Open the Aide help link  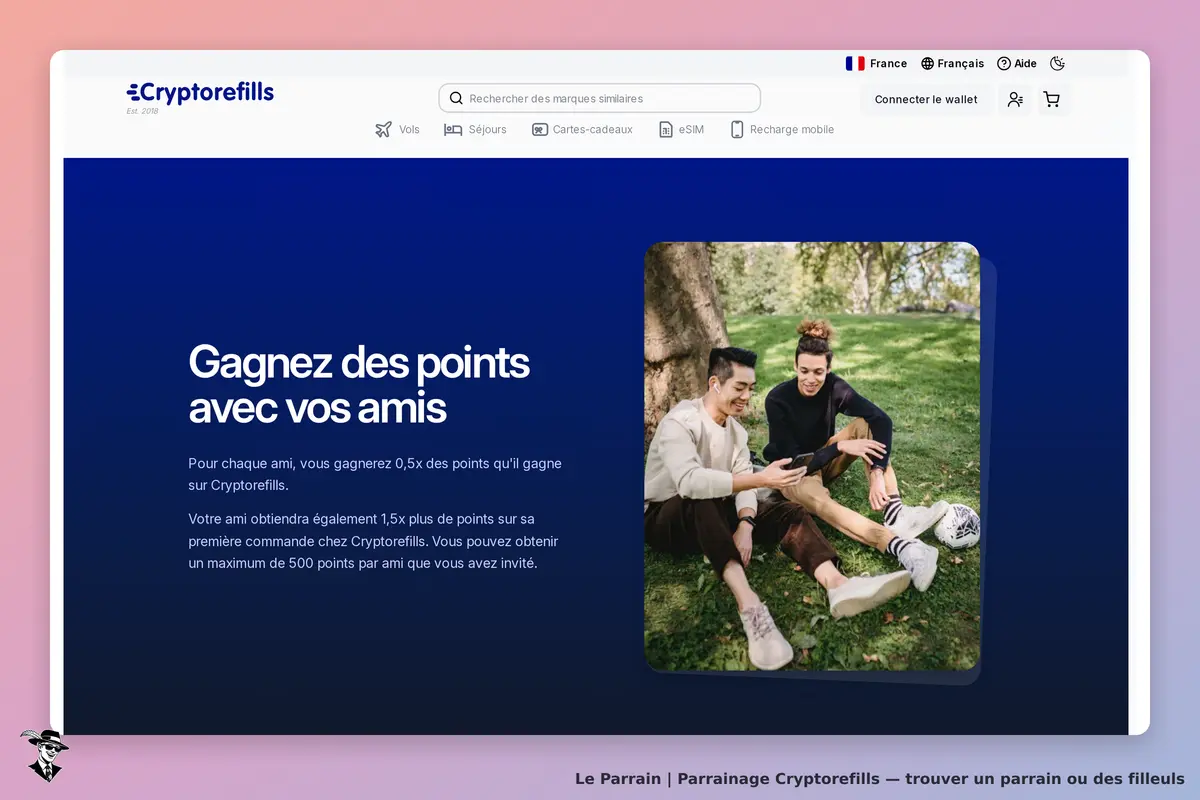click(x=1017, y=63)
